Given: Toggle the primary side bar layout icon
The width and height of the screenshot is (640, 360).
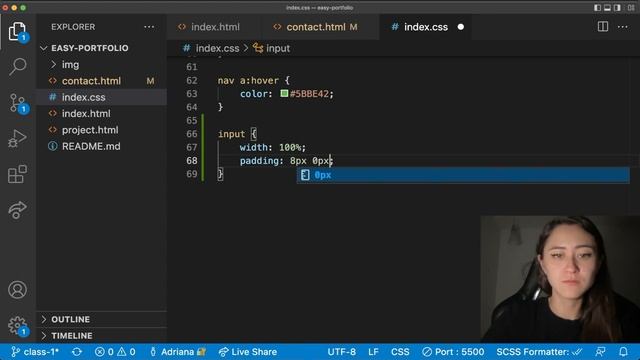Looking at the screenshot, I should tap(598, 8).
